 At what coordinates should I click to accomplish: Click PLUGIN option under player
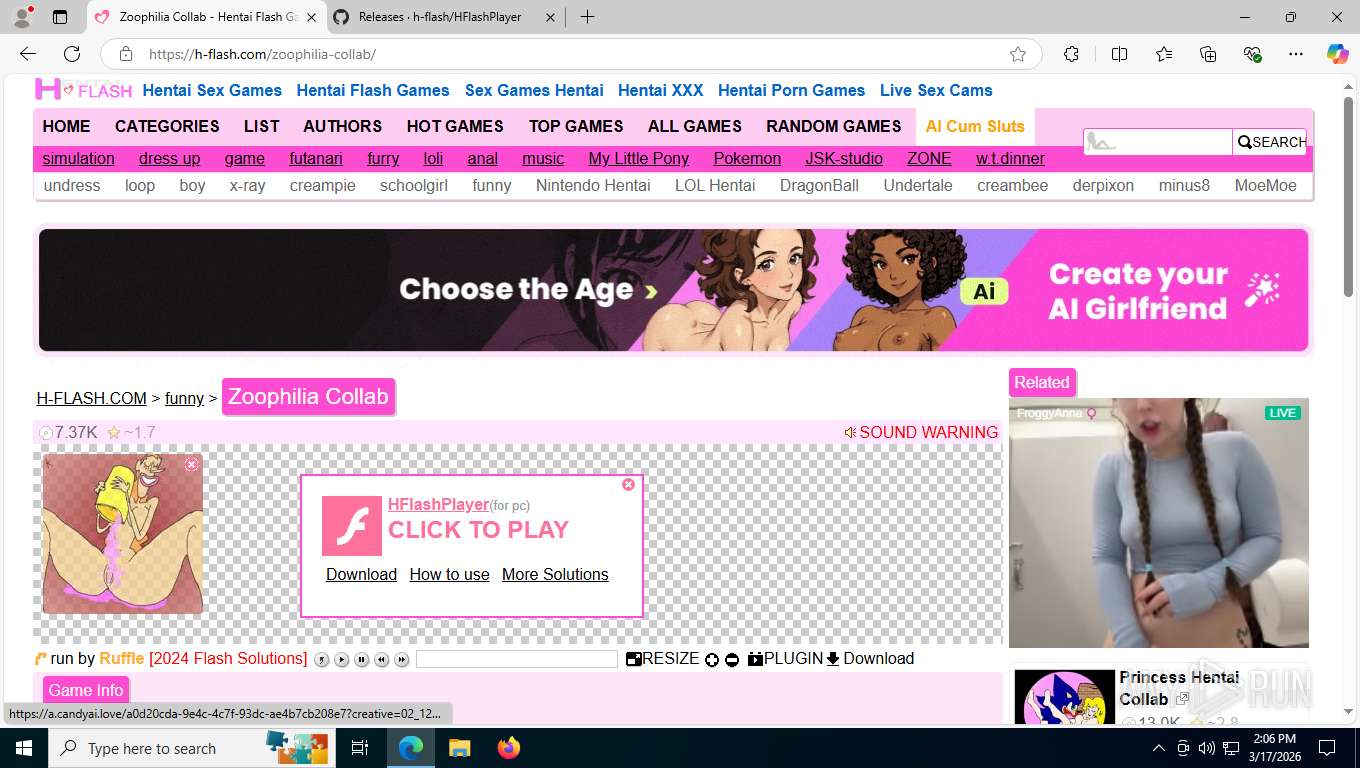785,659
